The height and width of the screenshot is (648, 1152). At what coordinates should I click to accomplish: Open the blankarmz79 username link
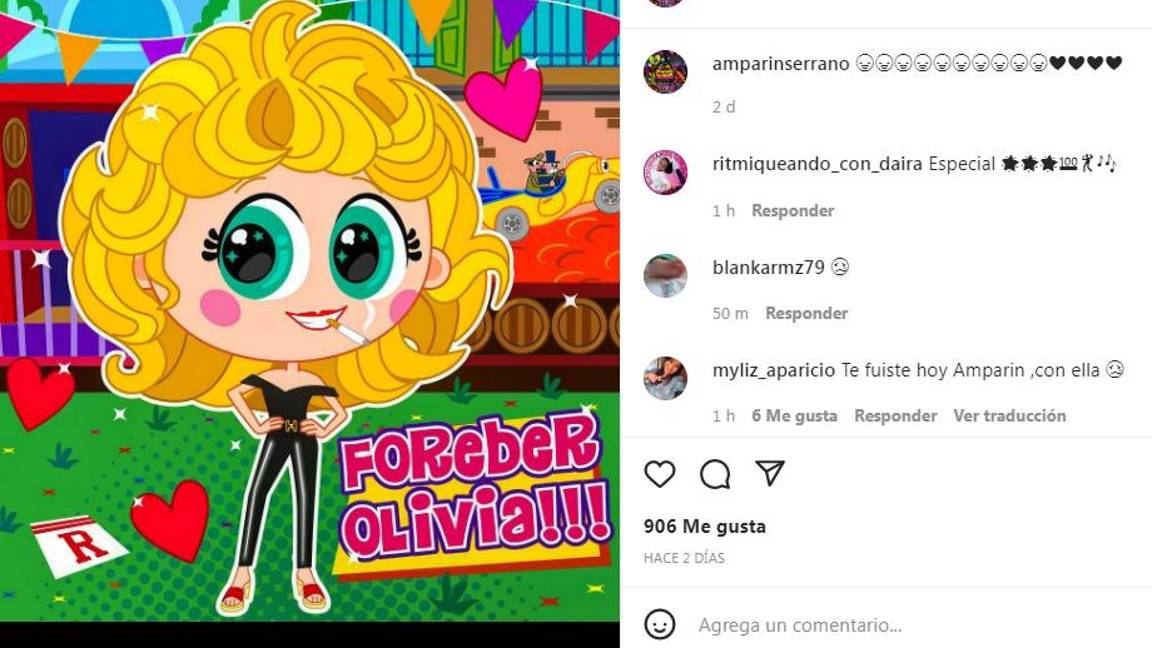pyautogui.click(x=768, y=267)
